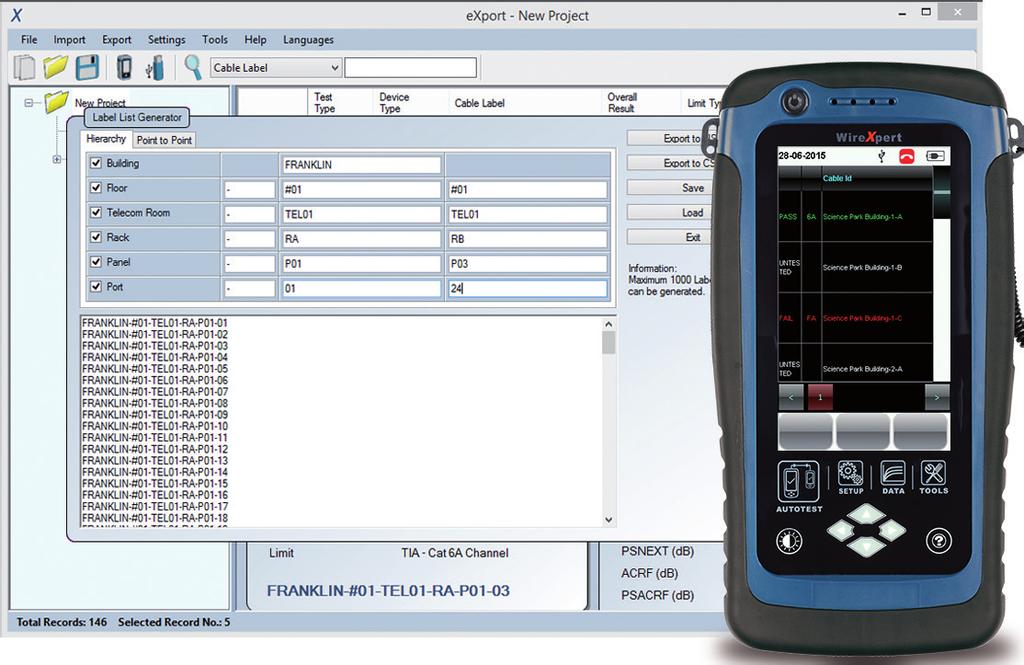Click scroll up arrow of label list

pyautogui.click(x=609, y=324)
